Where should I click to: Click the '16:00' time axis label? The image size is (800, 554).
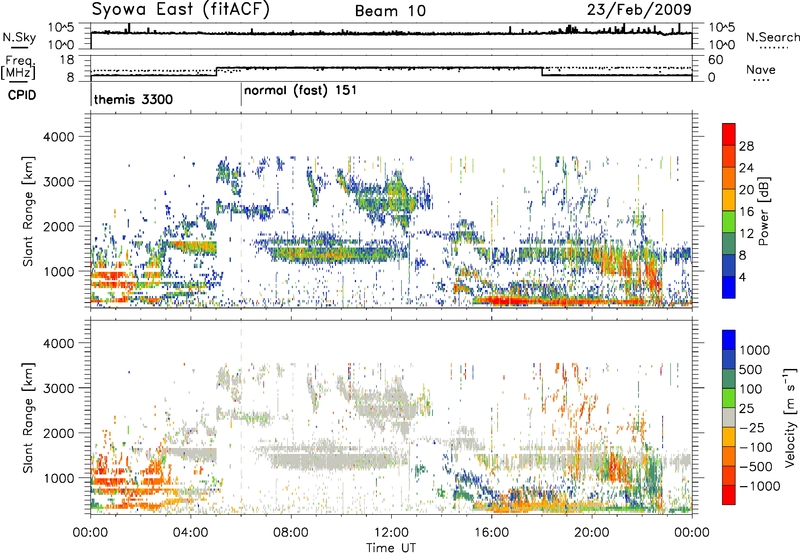click(x=491, y=533)
